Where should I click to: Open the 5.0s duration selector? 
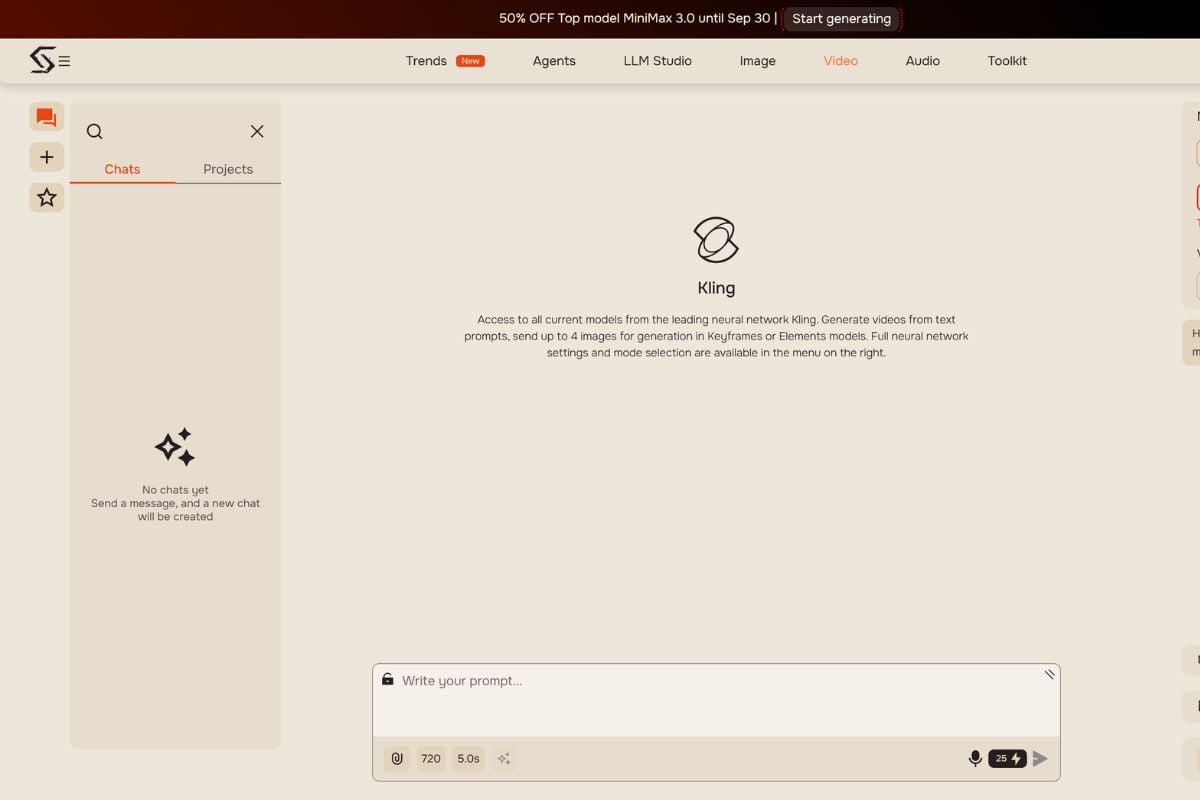[x=468, y=758]
